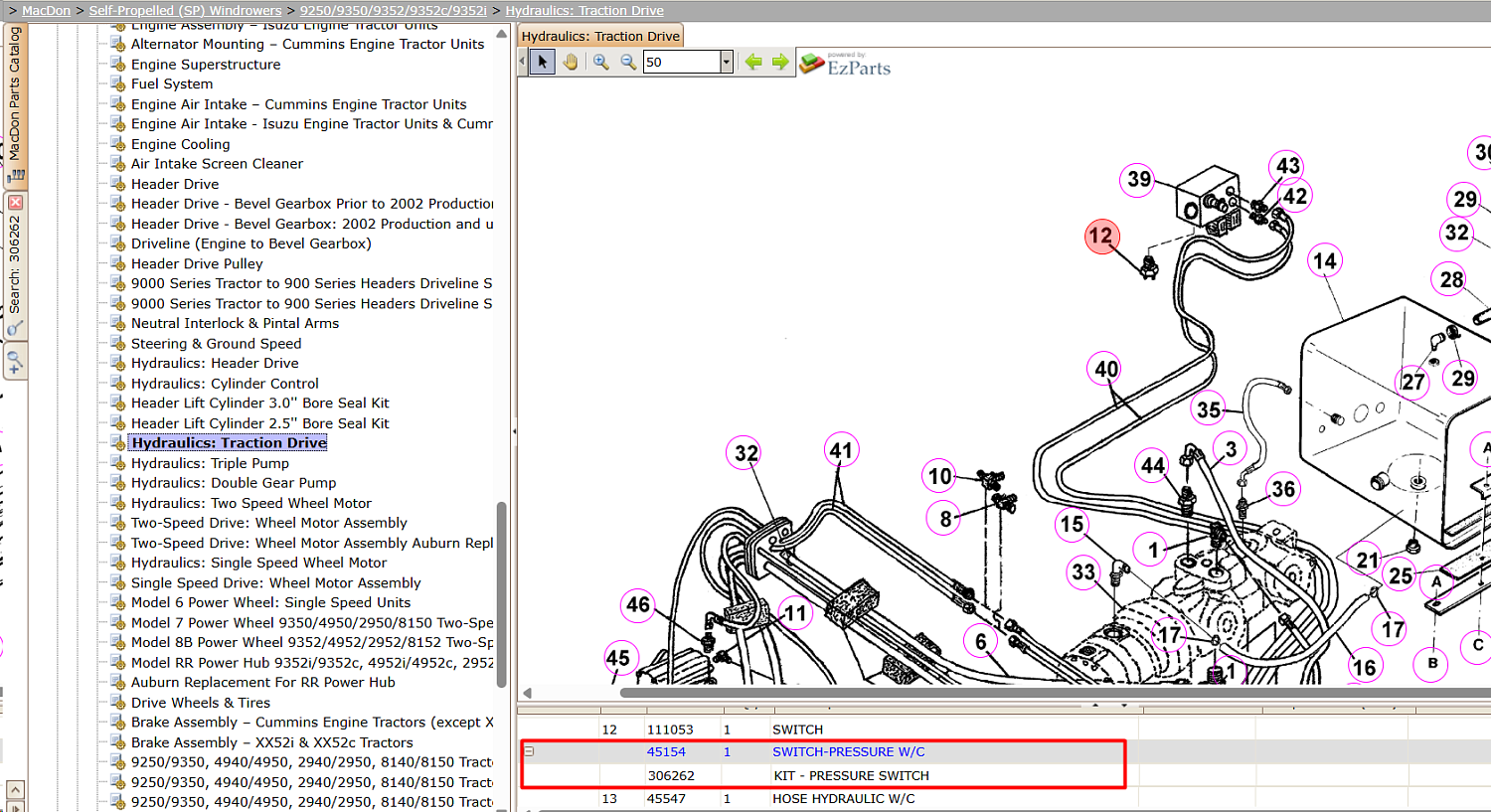Go to previous page with left green arrow
Viewport: 1491px width, 812px height.
point(753,62)
